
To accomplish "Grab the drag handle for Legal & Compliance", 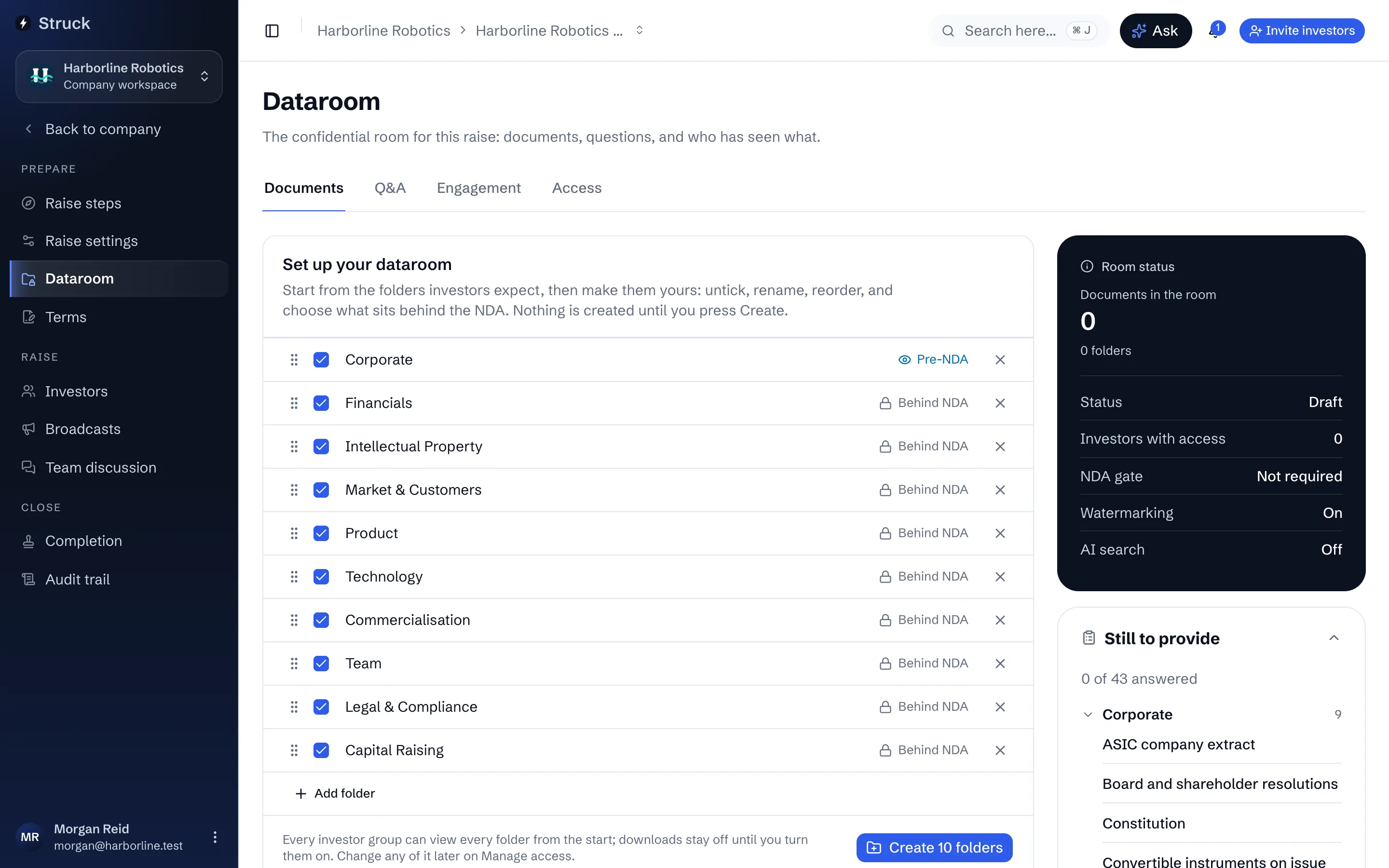I will point(294,707).
